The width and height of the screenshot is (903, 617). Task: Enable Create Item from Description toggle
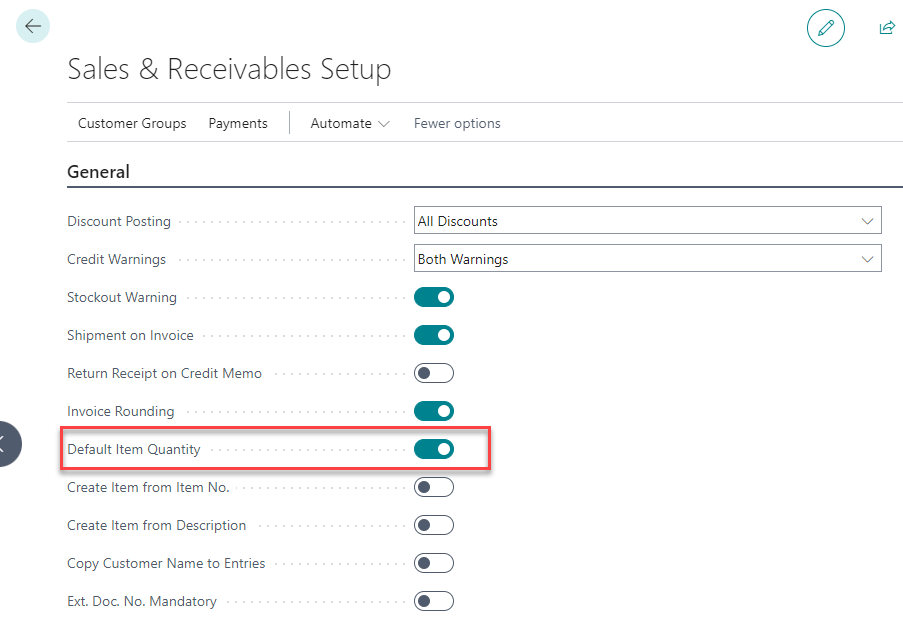point(434,525)
